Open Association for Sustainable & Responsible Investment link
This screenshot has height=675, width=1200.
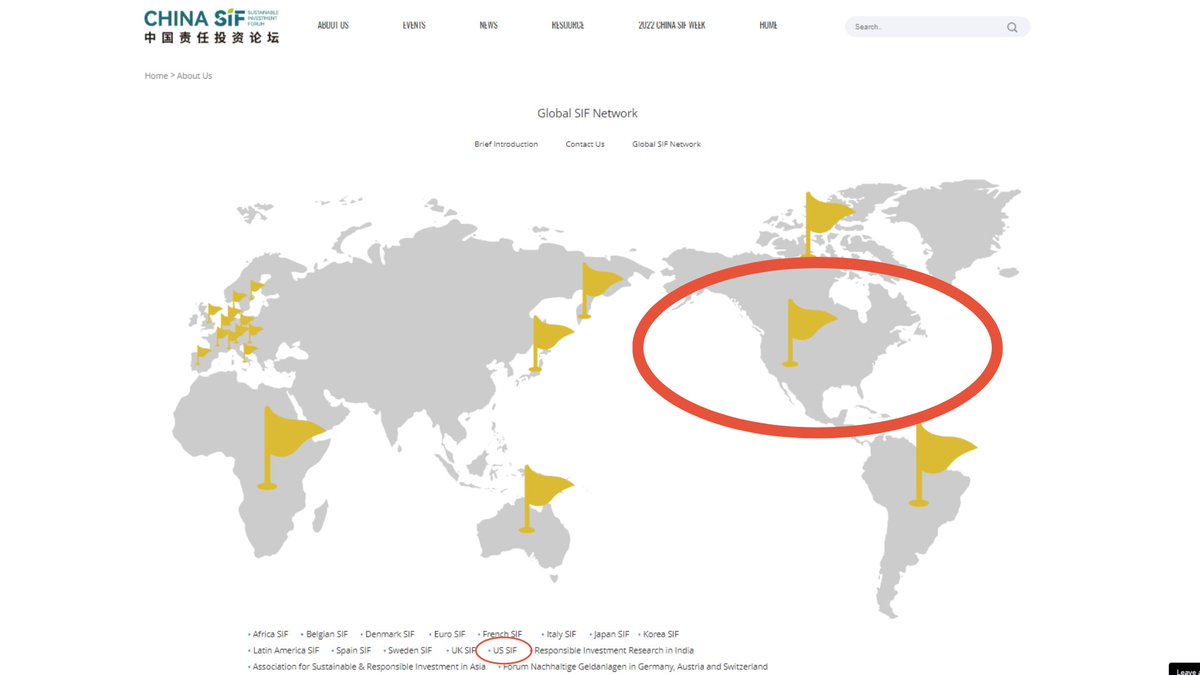click(369, 666)
